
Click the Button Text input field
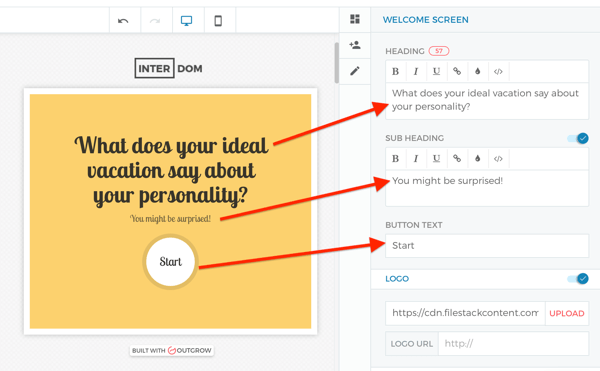pyautogui.click(x=487, y=246)
